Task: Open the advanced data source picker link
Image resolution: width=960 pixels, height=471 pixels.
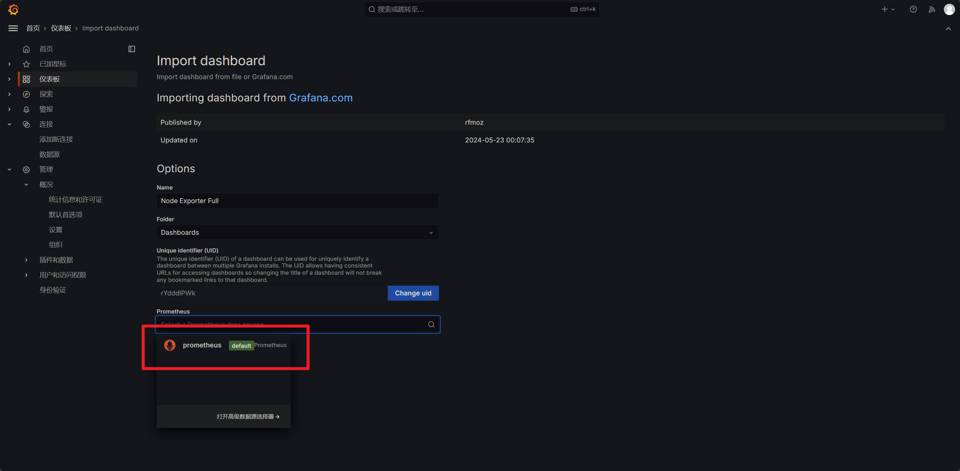Action: 248,416
